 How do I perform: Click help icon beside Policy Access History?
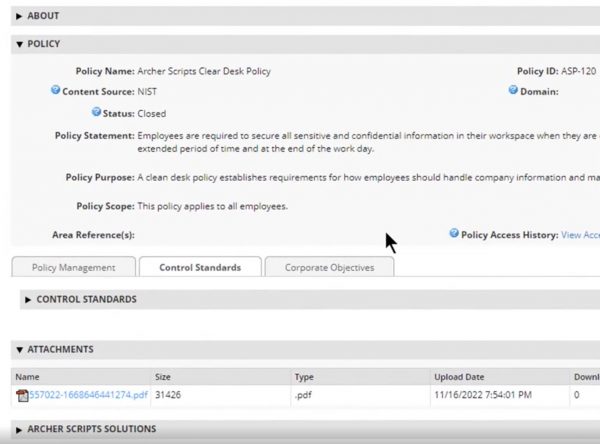tap(454, 233)
